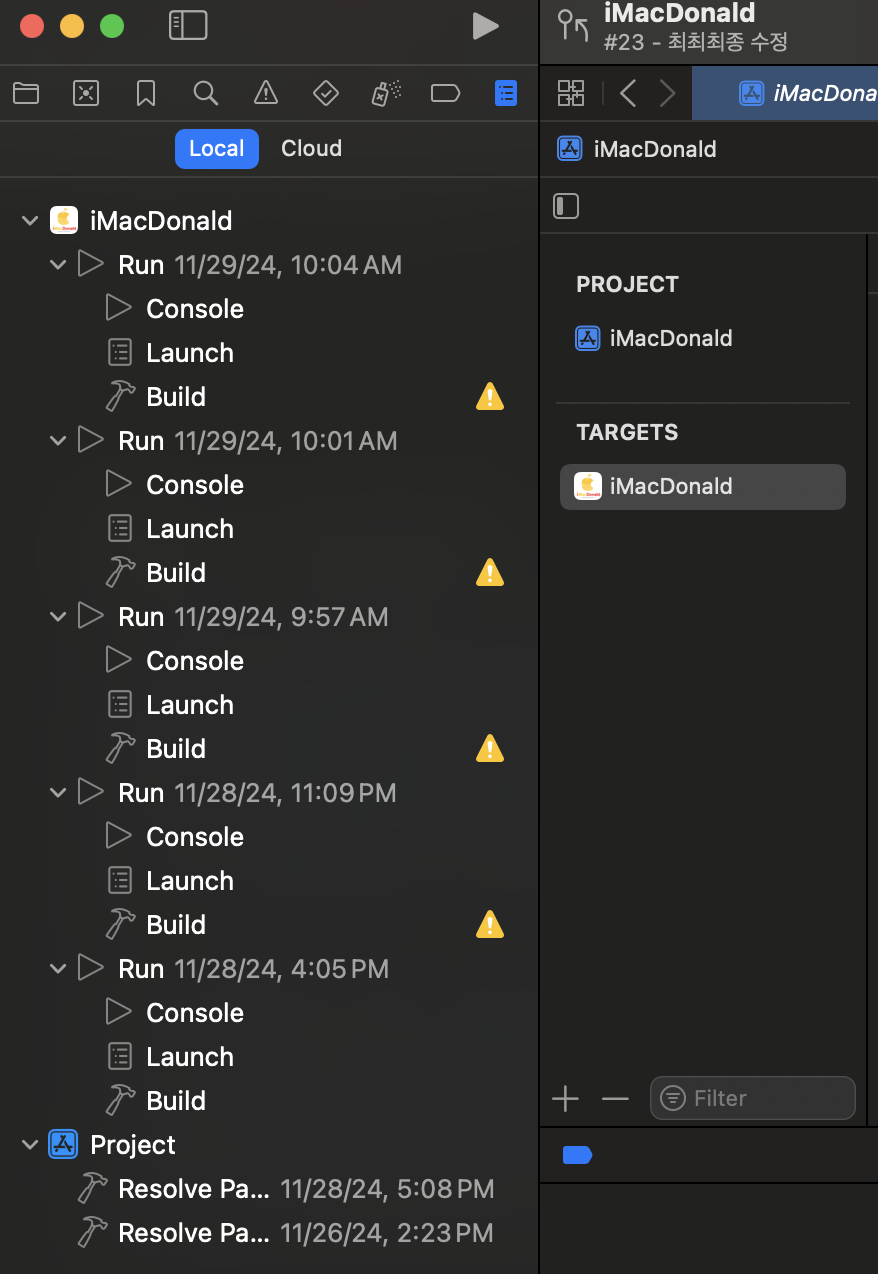Viewport: 878px width, 1274px height.
Task: Click the Filter field below the targets
Action: (x=752, y=1098)
